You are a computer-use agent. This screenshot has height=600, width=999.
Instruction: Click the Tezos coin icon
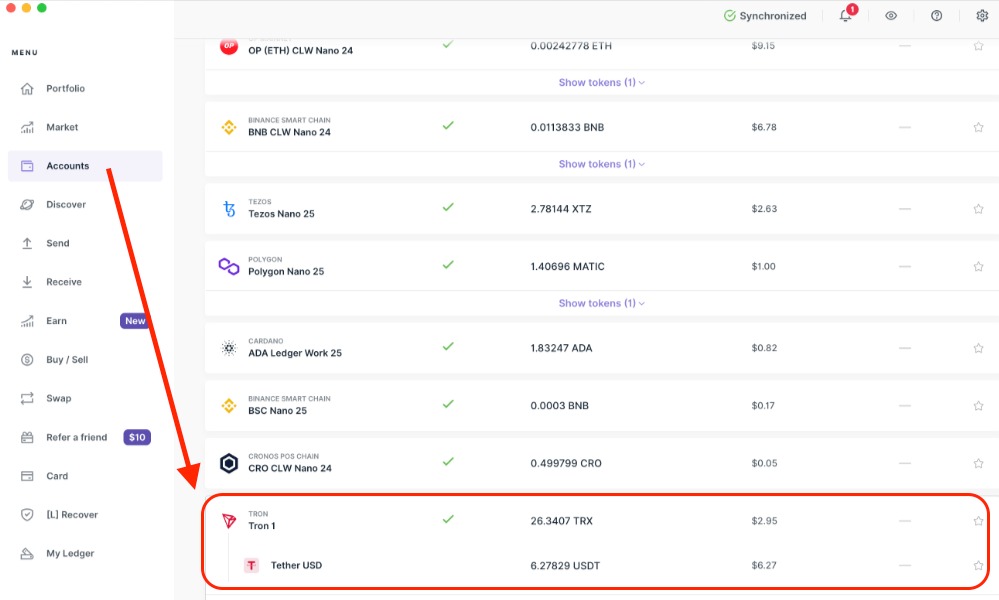(x=229, y=209)
